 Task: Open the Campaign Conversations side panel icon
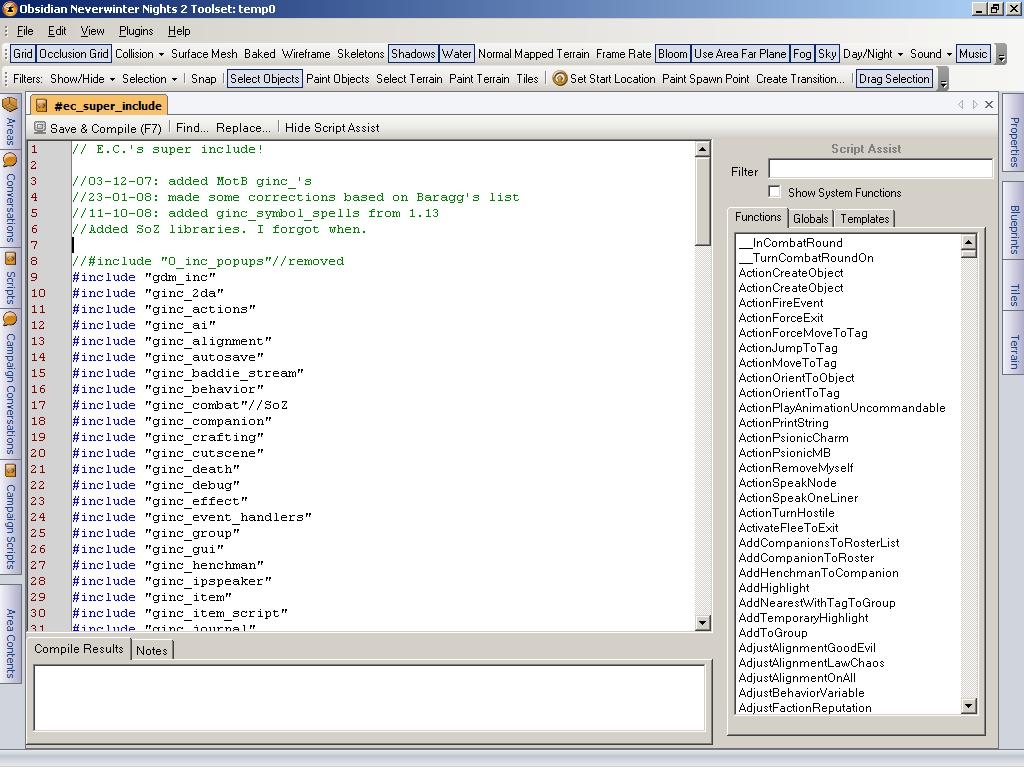(x=11, y=320)
